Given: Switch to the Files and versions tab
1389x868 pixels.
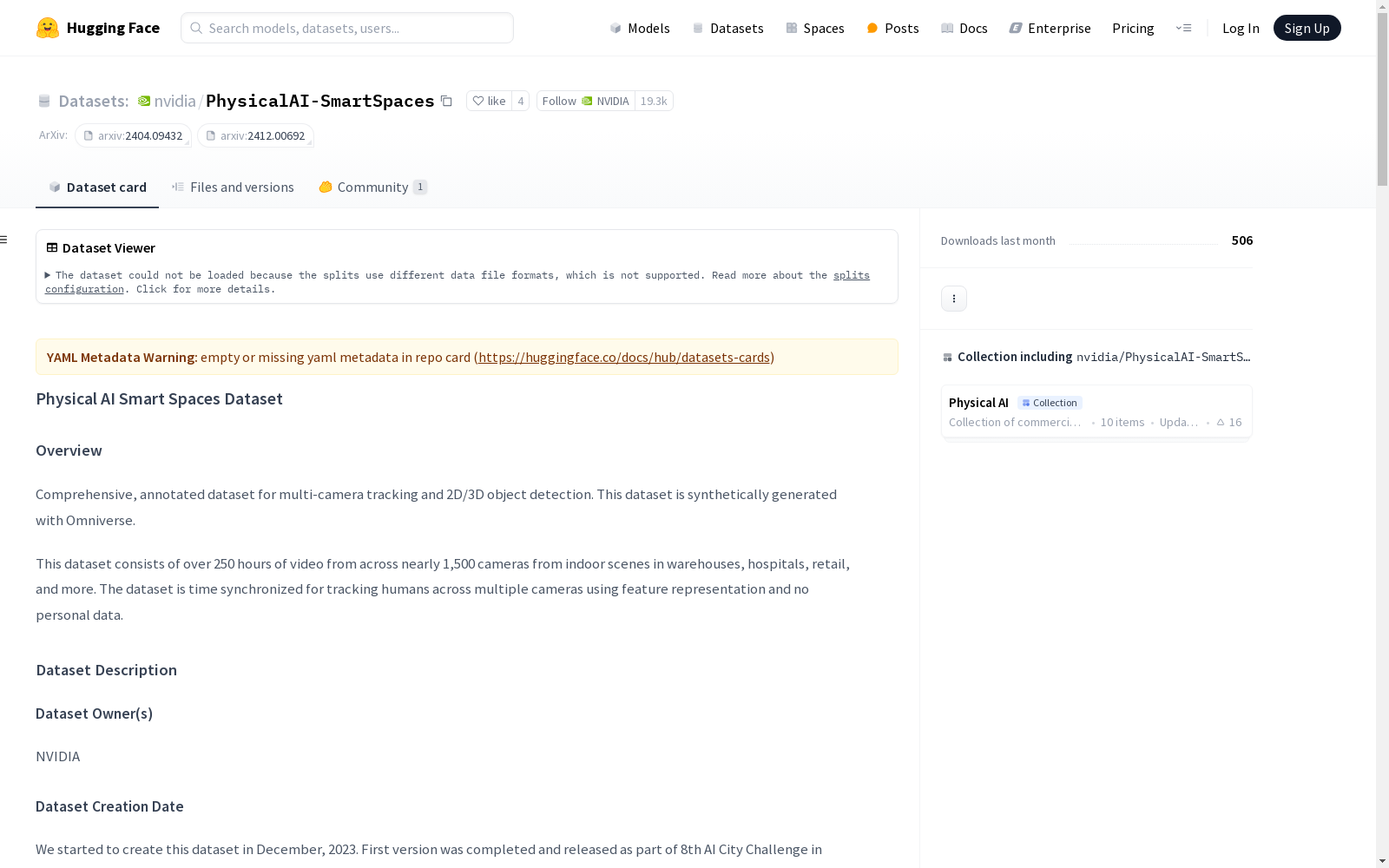Looking at the screenshot, I should pyautogui.click(x=233, y=187).
